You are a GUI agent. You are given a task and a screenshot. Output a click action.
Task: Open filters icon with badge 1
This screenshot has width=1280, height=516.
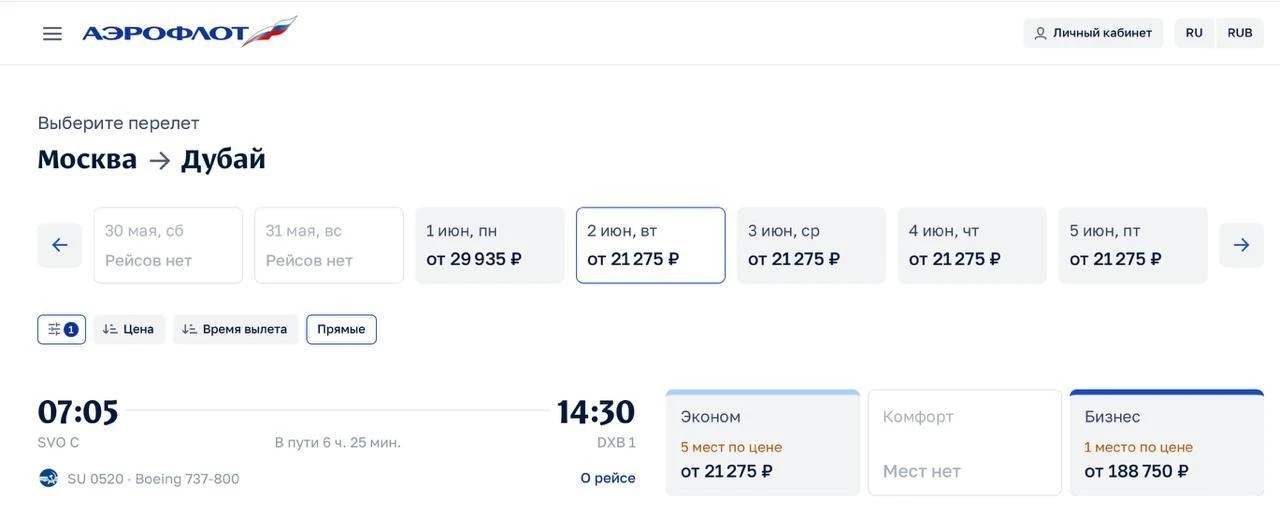(62, 329)
